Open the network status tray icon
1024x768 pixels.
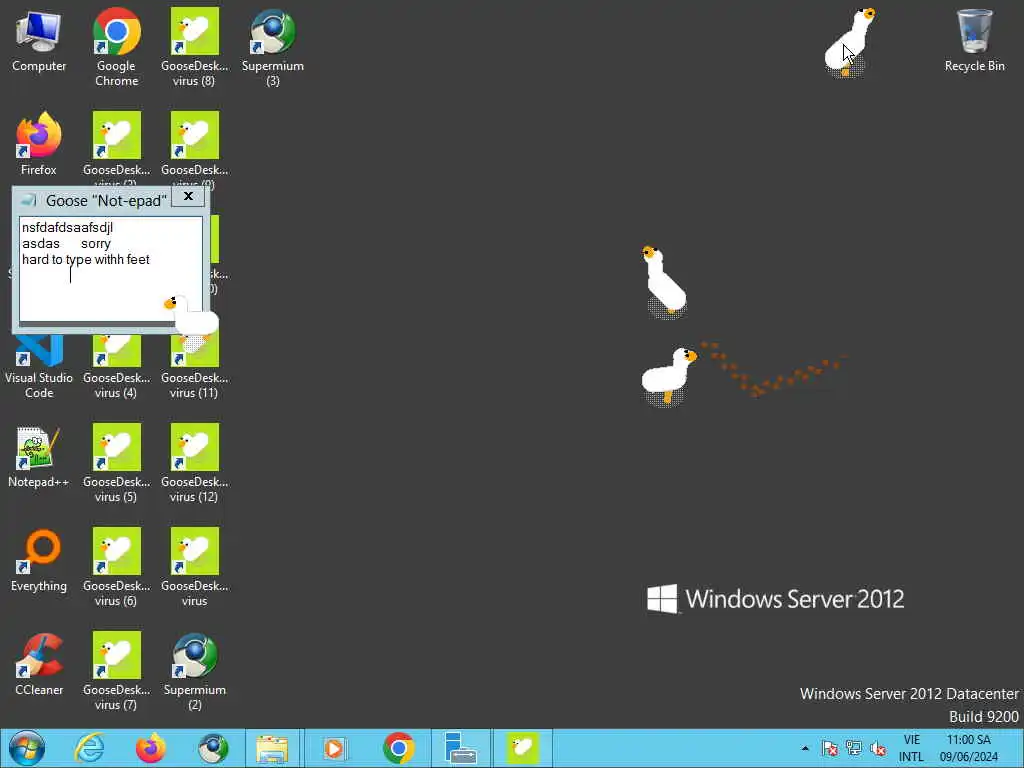[854, 748]
